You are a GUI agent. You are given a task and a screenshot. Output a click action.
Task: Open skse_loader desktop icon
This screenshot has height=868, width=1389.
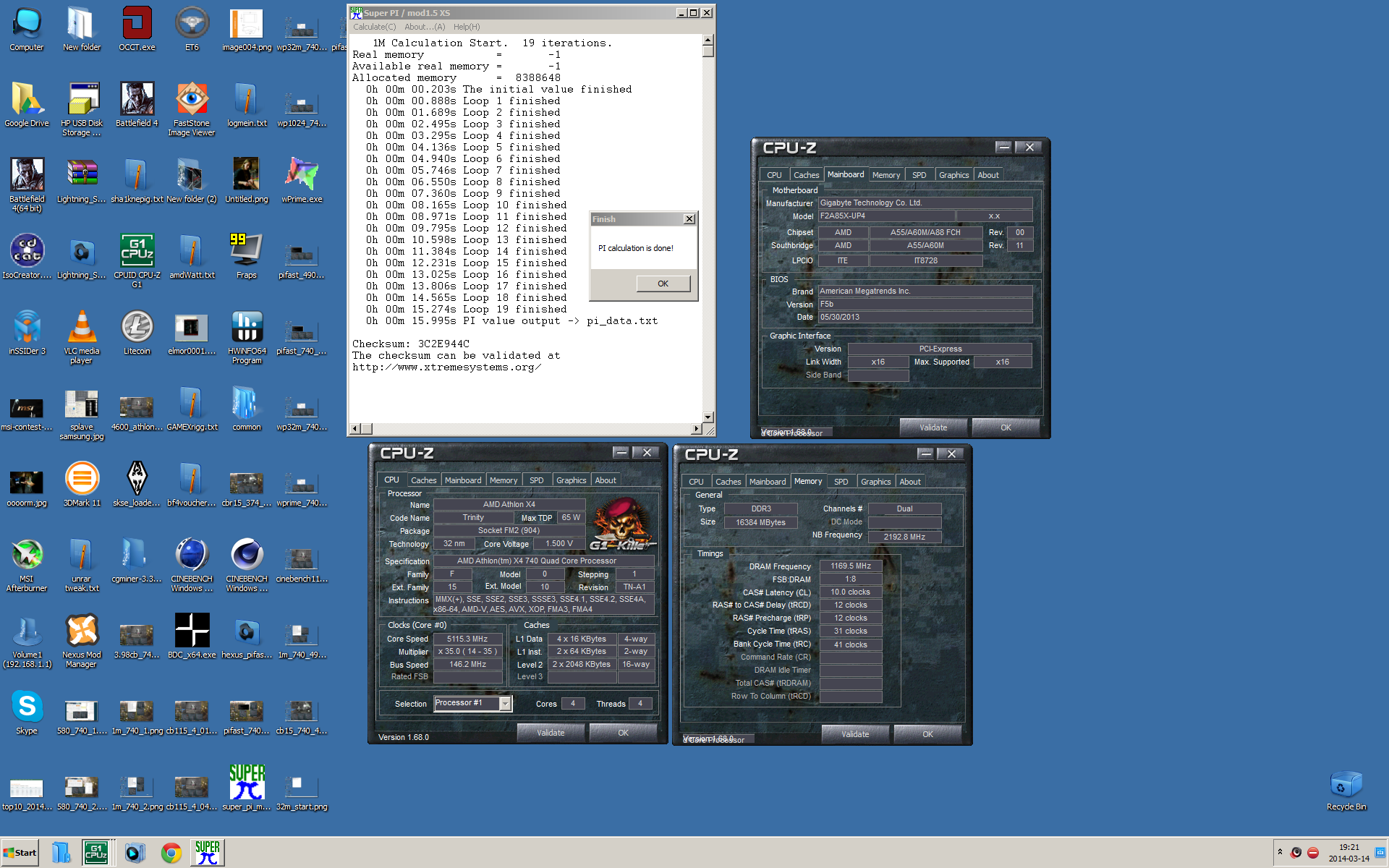pyautogui.click(x=137, y=485)
